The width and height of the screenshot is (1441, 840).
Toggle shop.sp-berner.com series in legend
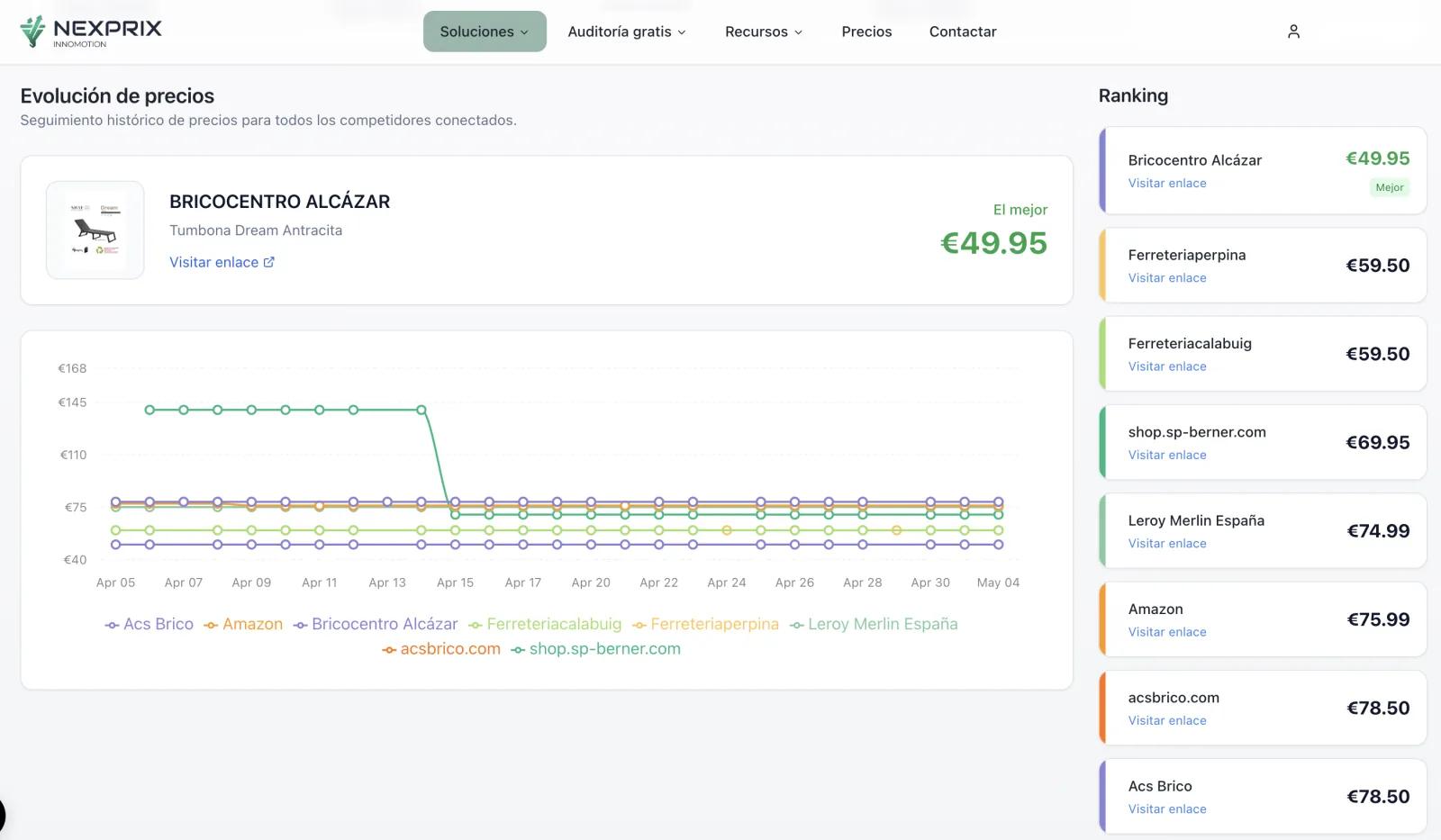tap(596, 648)
